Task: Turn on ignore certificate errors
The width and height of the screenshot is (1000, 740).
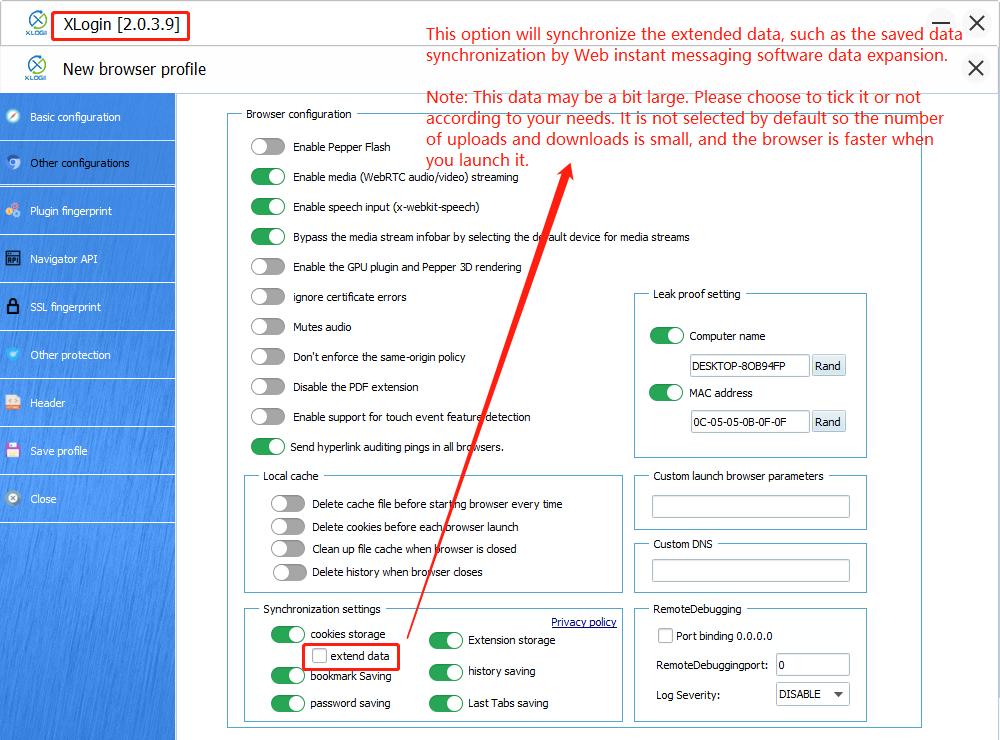Action: click(268, 297)
